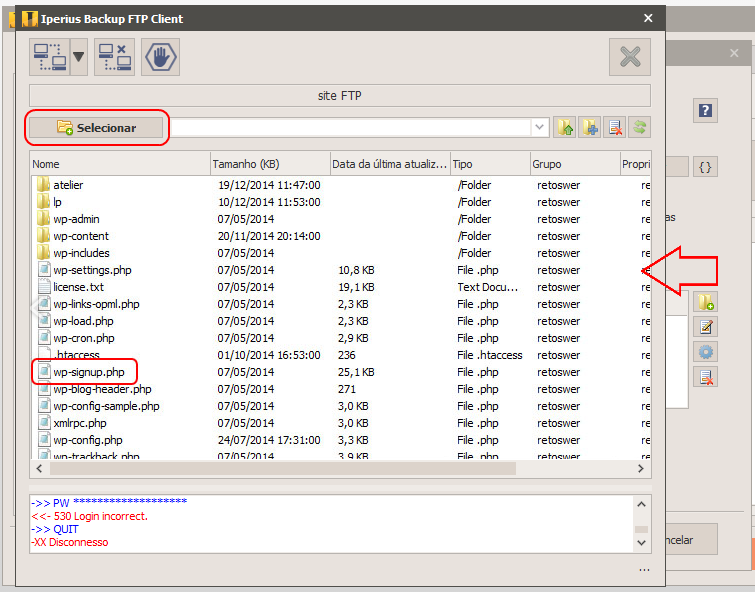Click the green refresh arrows icon
The width and height of the screenshot is (755, 592).
click(x=639, y=128)
